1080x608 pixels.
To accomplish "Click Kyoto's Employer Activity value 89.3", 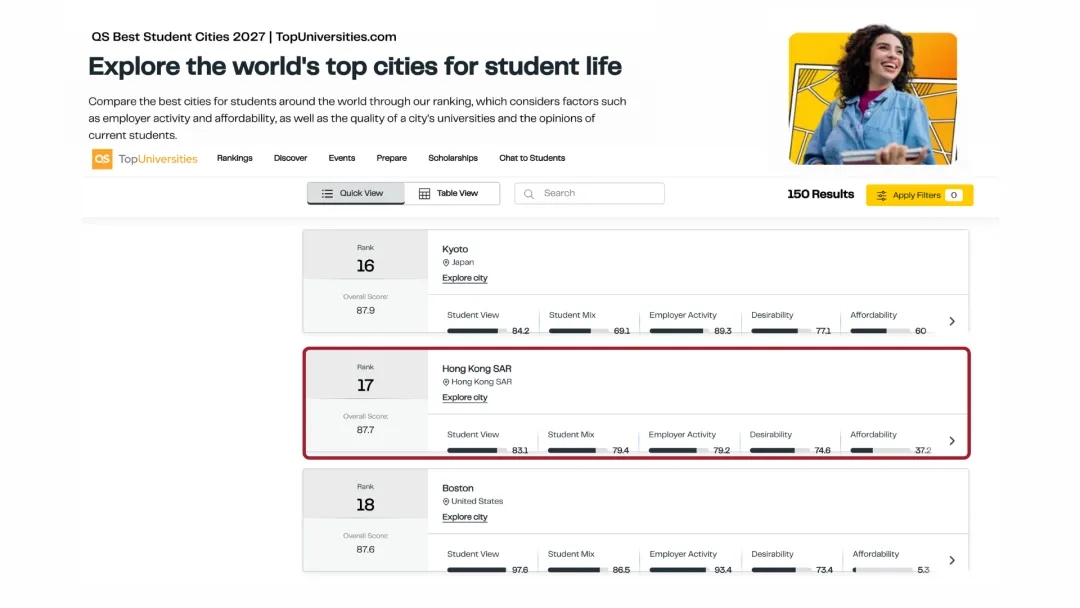I will coord(723,331).
